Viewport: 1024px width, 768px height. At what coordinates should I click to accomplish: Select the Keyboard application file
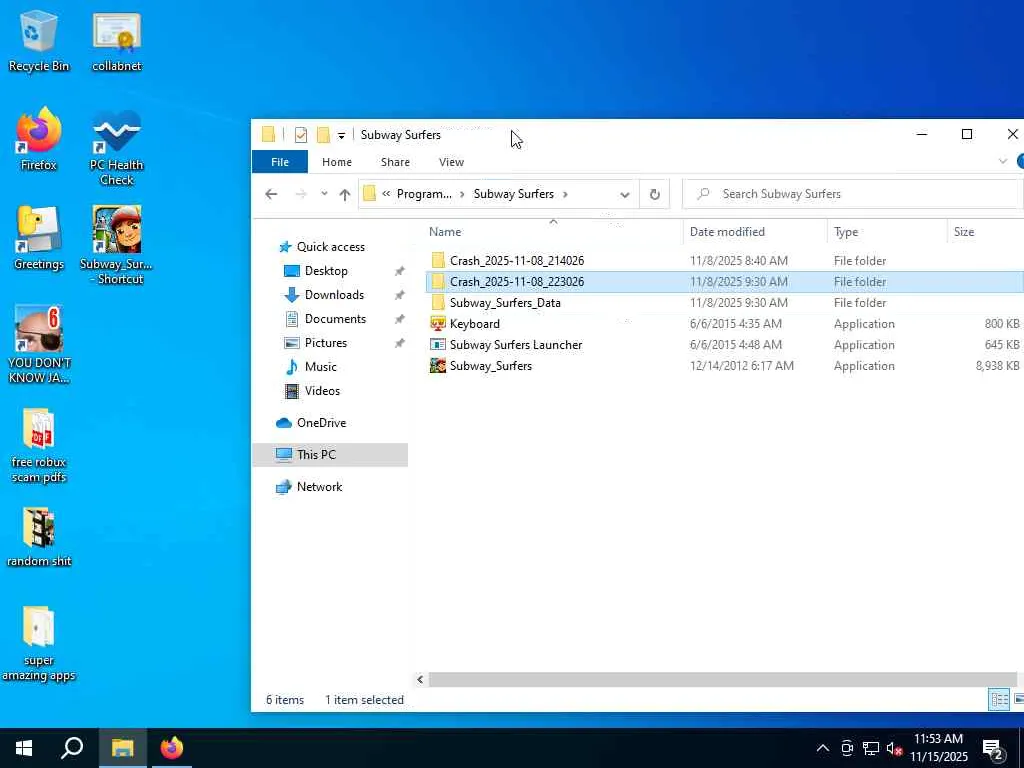pos(724,323)
